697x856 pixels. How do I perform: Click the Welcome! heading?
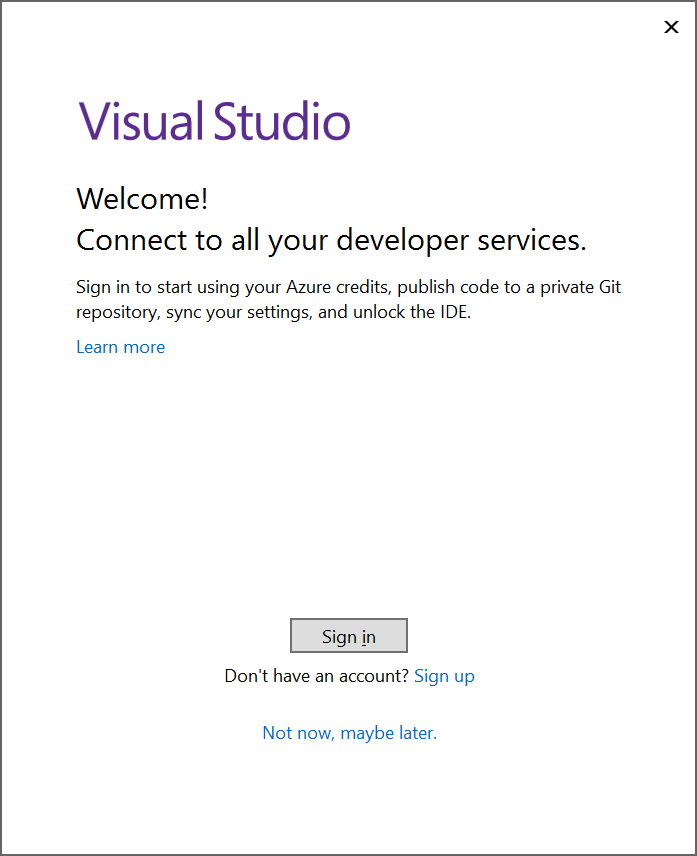click(x=142, y=198)
